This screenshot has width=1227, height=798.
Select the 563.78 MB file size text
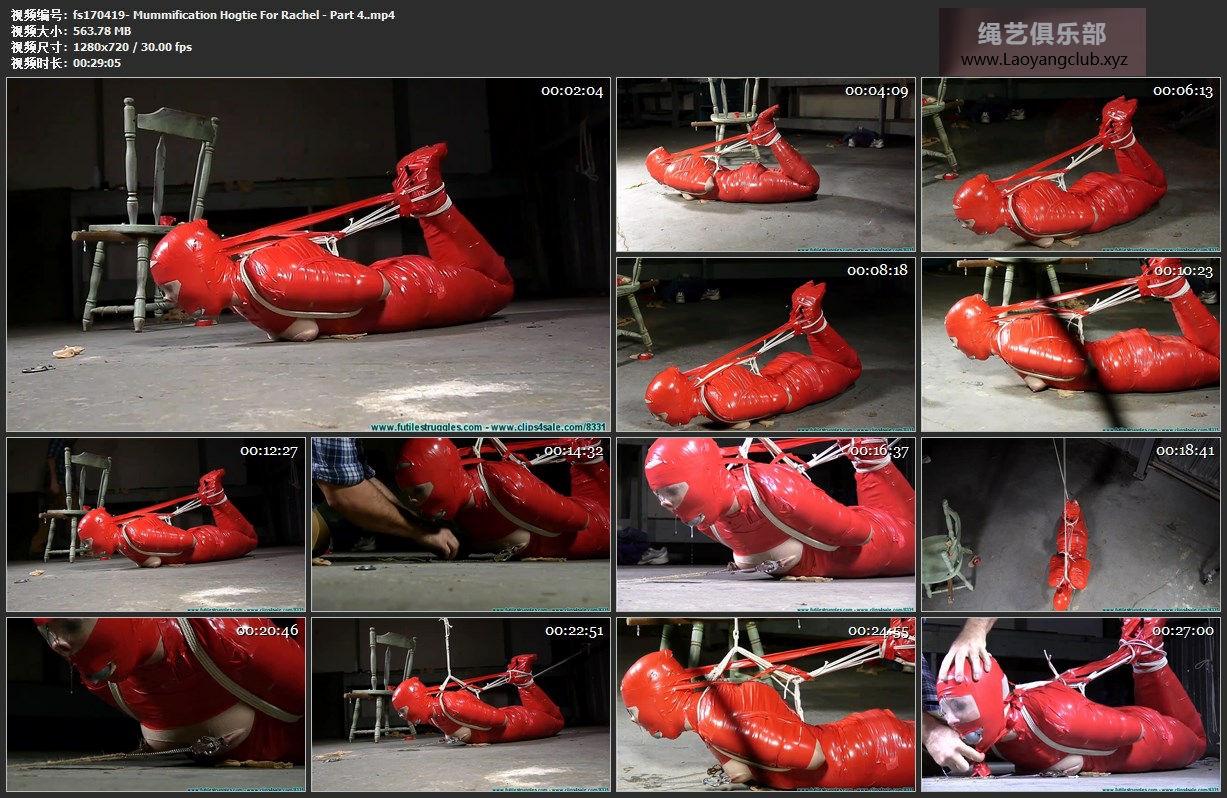point(101,31)
